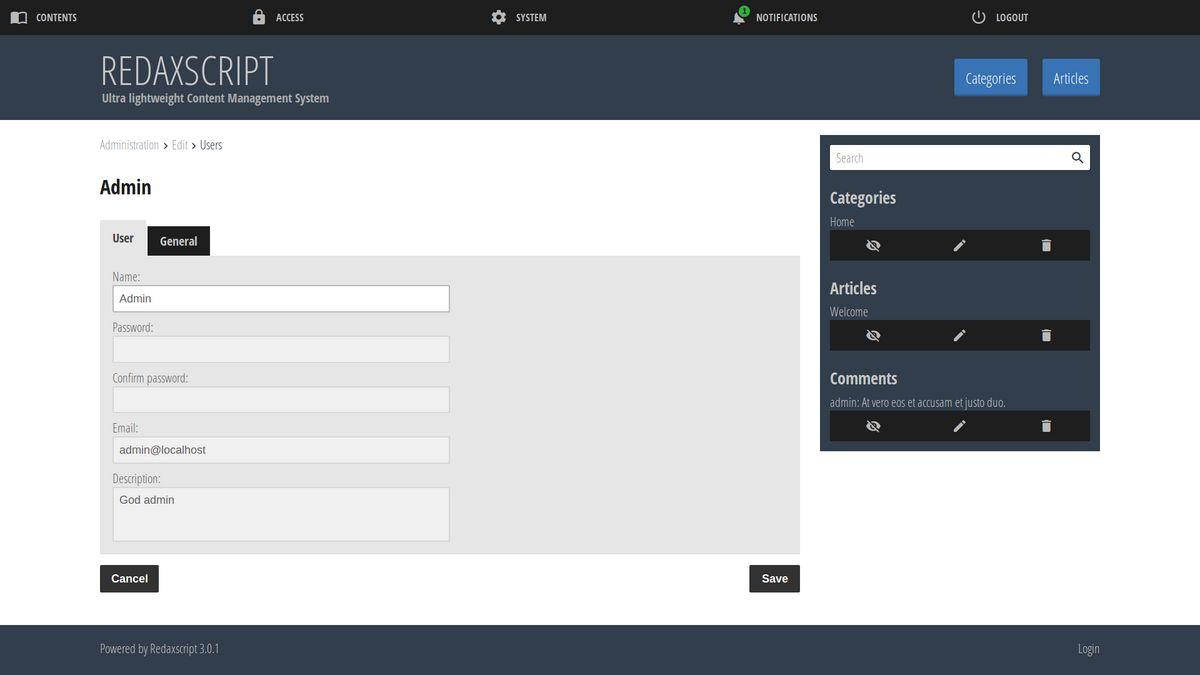Expand the Access menu

278,17
